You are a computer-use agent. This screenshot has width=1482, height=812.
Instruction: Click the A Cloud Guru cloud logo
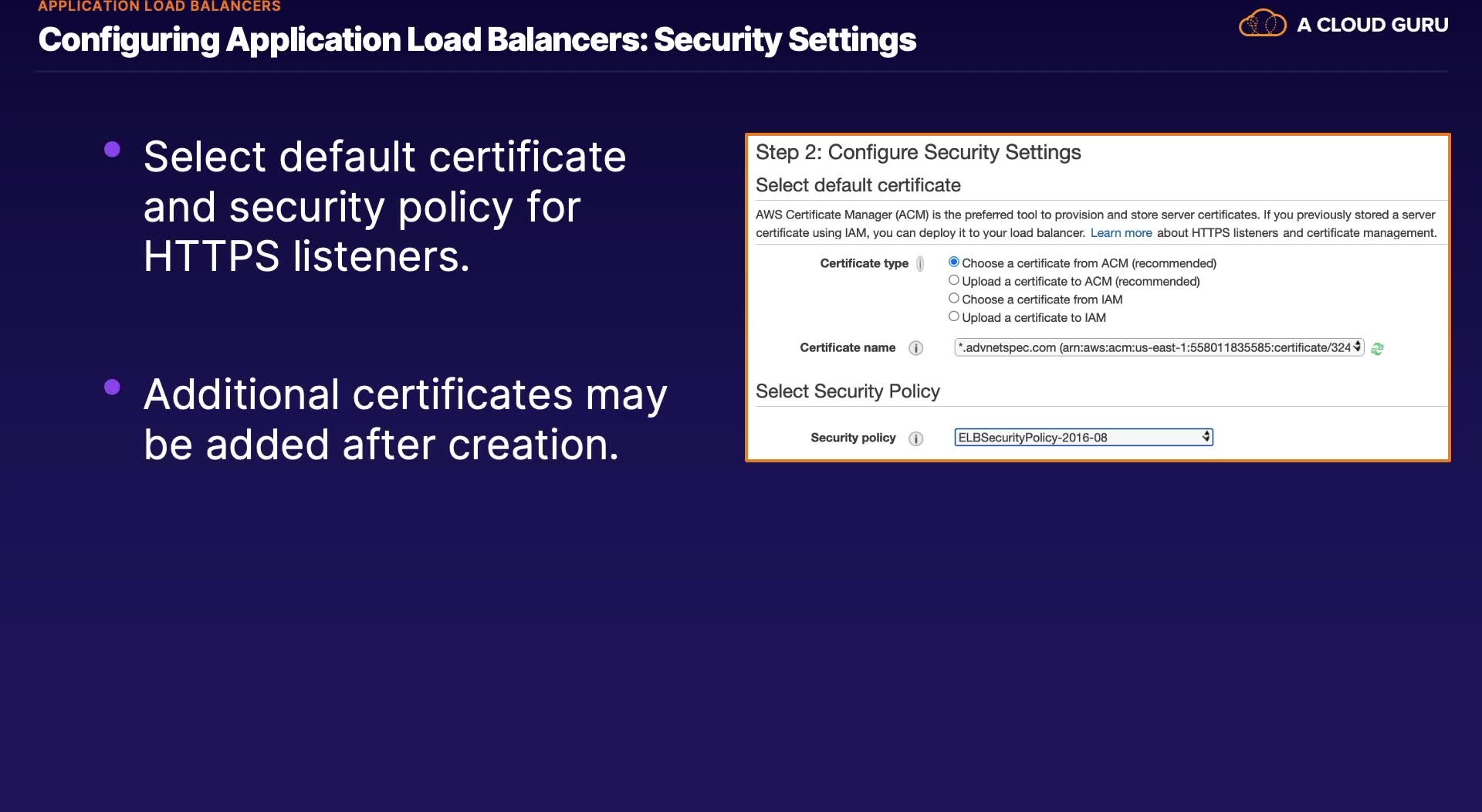[1262, 24]
